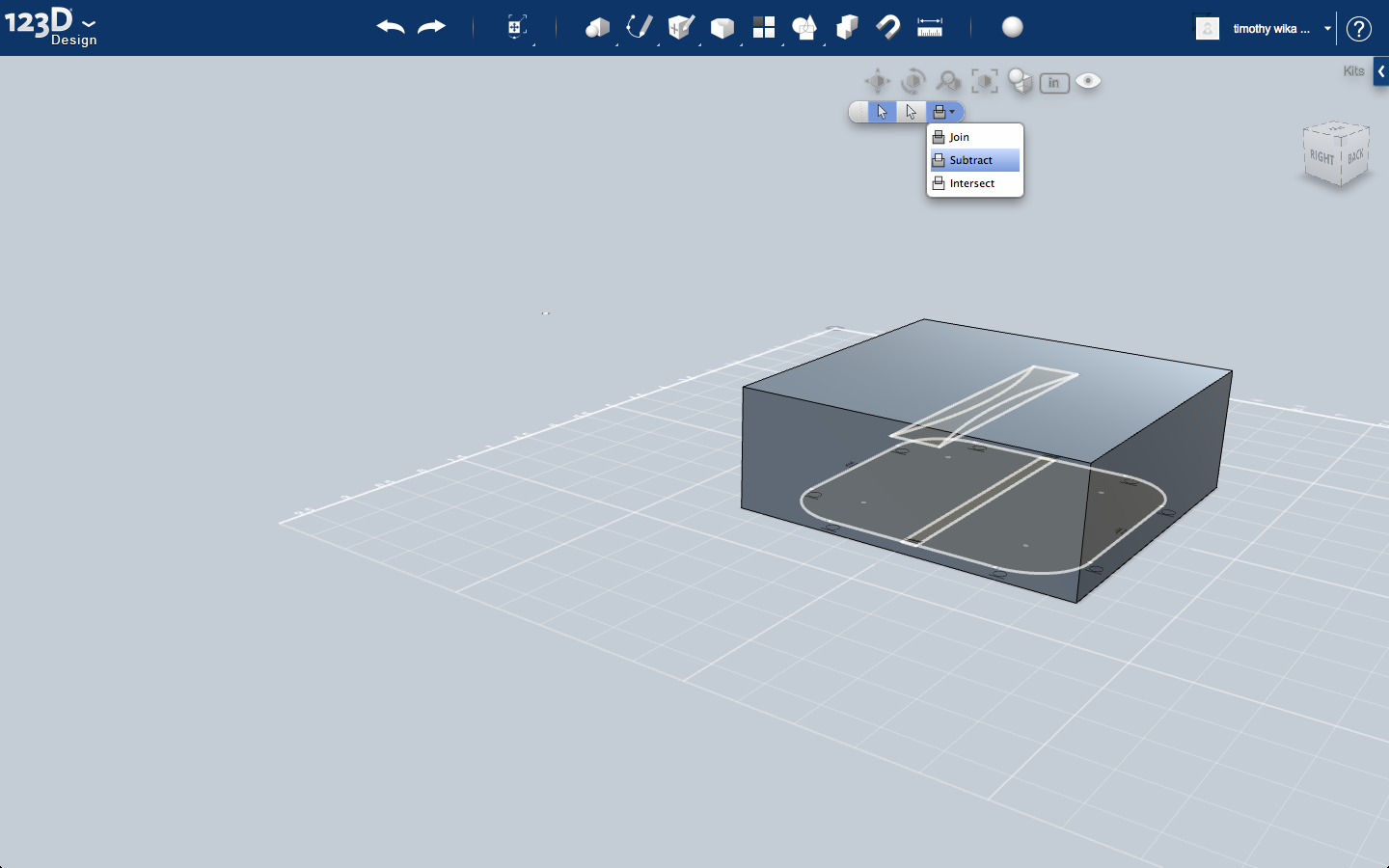1389x868 pixels.
Task: Open the Measure ruler tool
Action: (x=930, y=27)
